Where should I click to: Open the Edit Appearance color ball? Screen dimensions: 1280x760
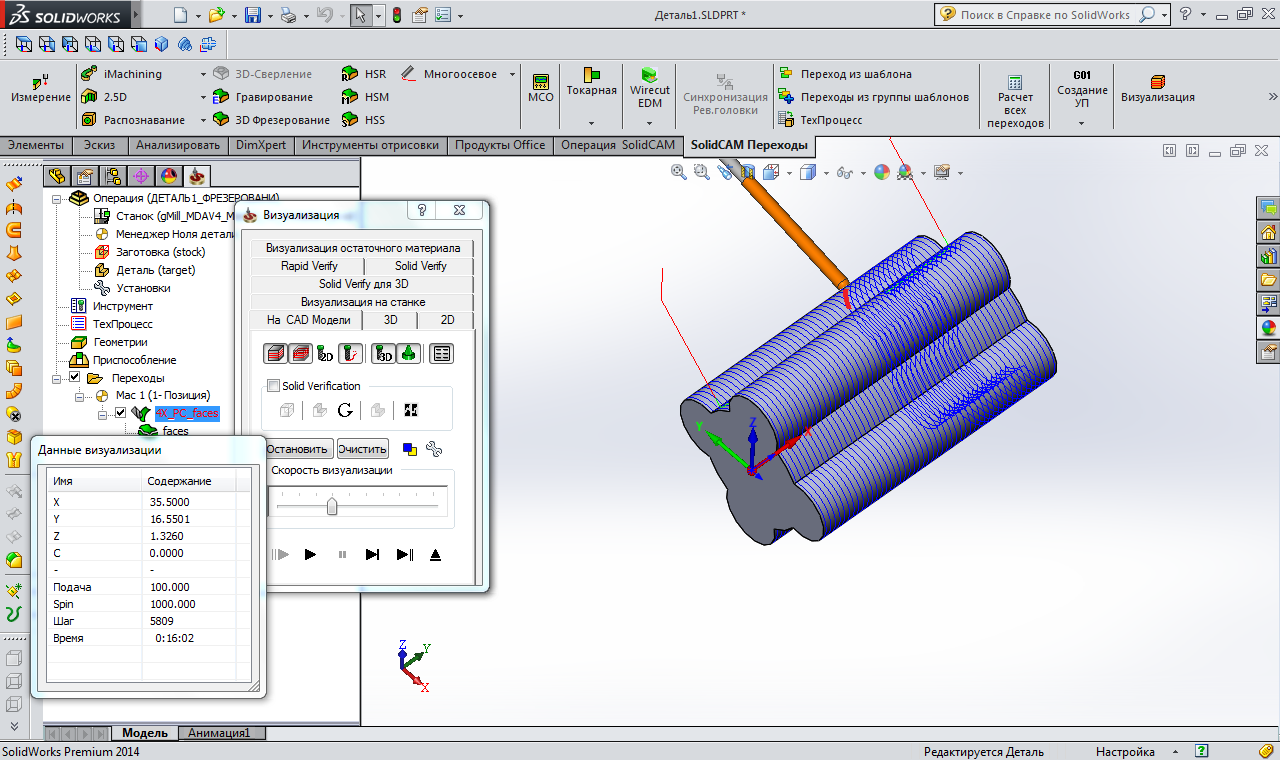click(x=881, y=172)
